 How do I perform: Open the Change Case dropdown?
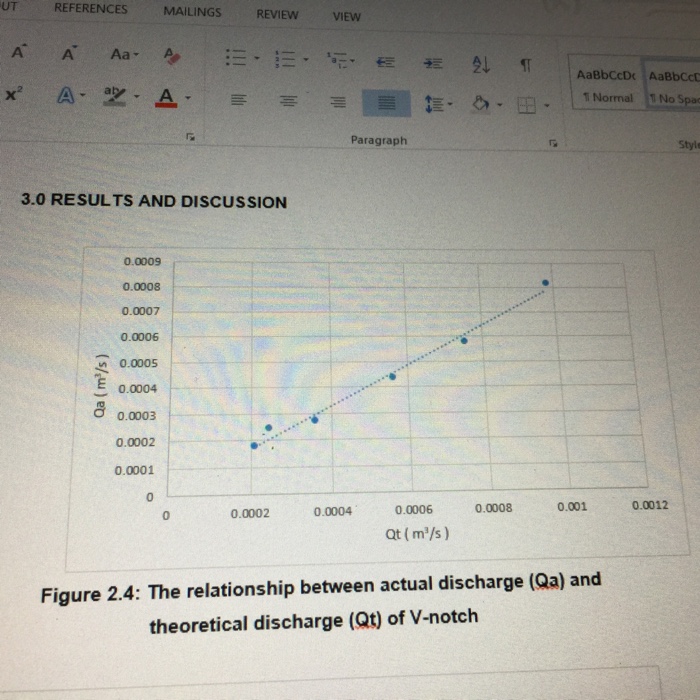pyautogui.click(x=123, y=56)
